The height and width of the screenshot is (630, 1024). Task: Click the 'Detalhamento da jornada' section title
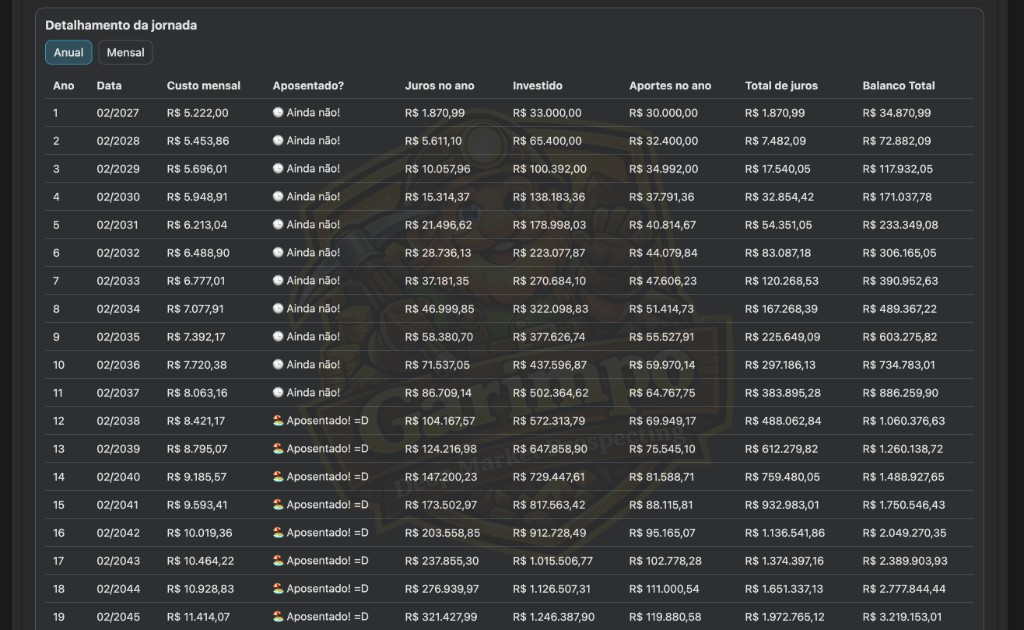[121, 25]
